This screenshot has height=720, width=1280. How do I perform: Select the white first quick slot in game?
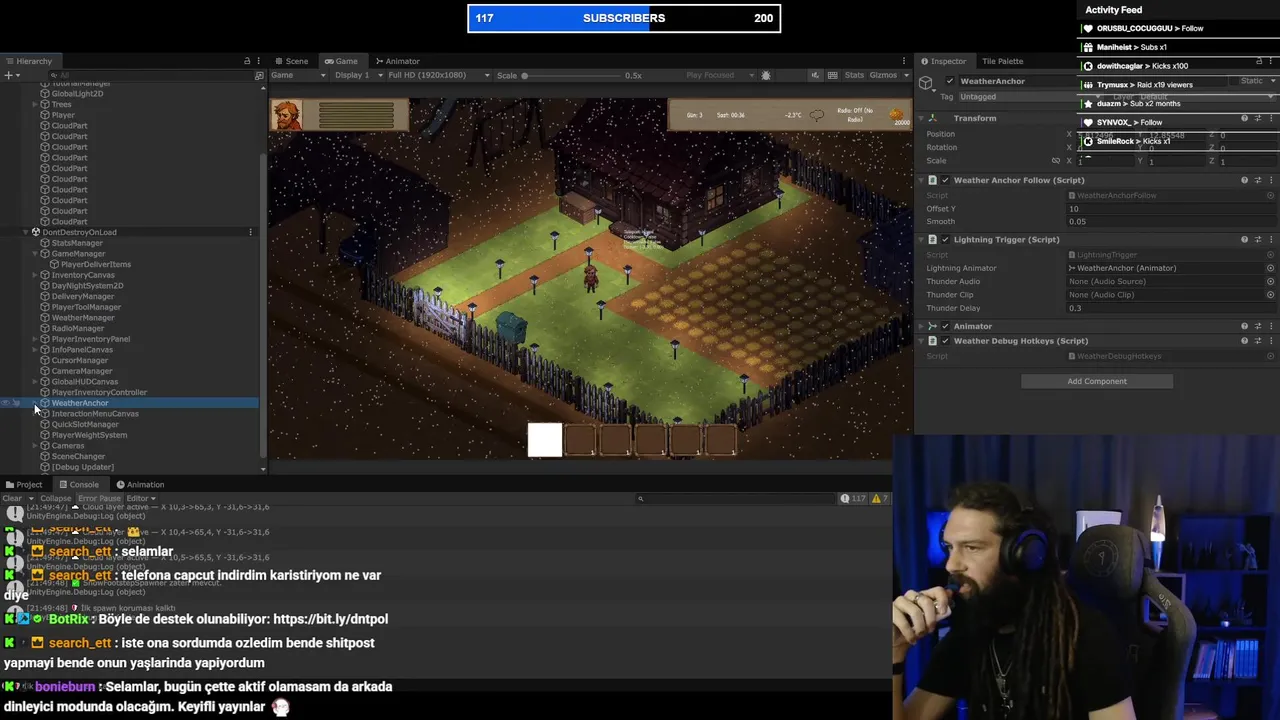click(x=545, y=440)
